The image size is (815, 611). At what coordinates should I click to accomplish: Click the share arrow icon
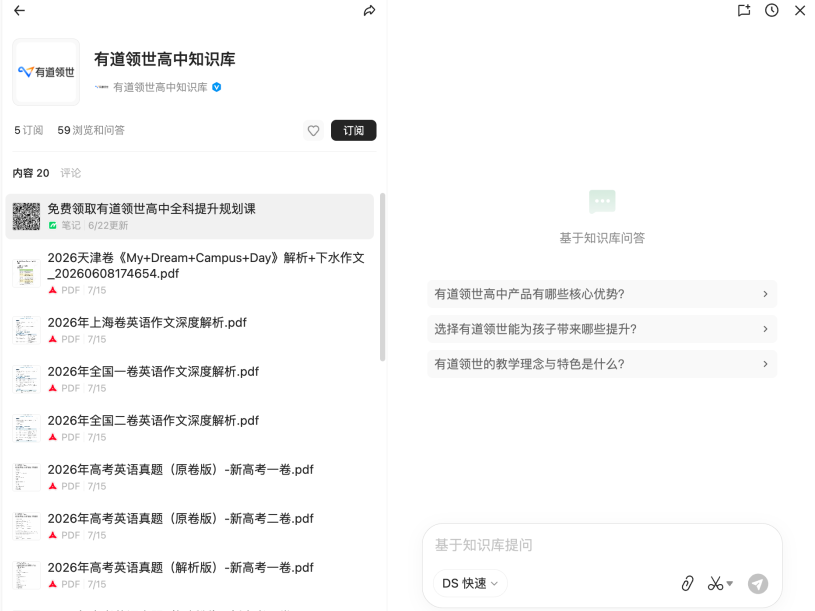point(369,10)
